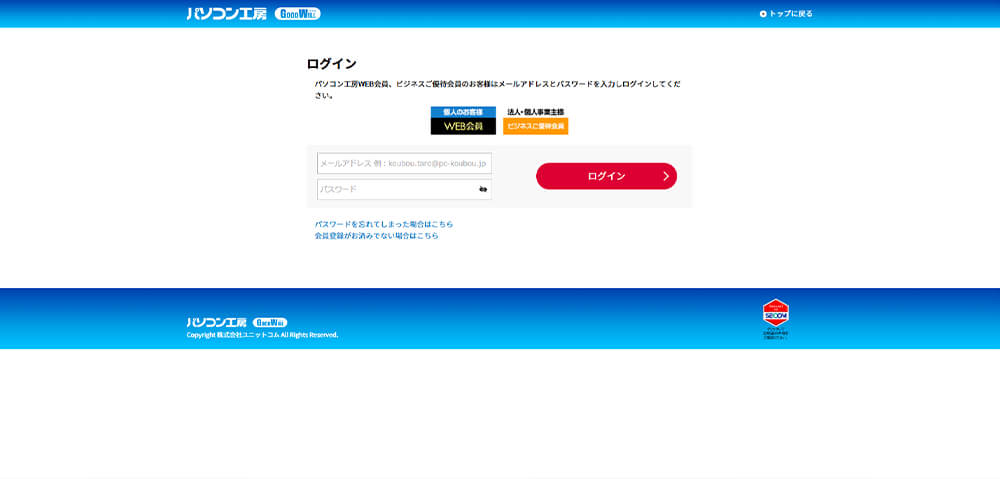Viewport: 1000px width, 479px height.
Task: Go back via トップに戻る link
Action: [786, 13]
